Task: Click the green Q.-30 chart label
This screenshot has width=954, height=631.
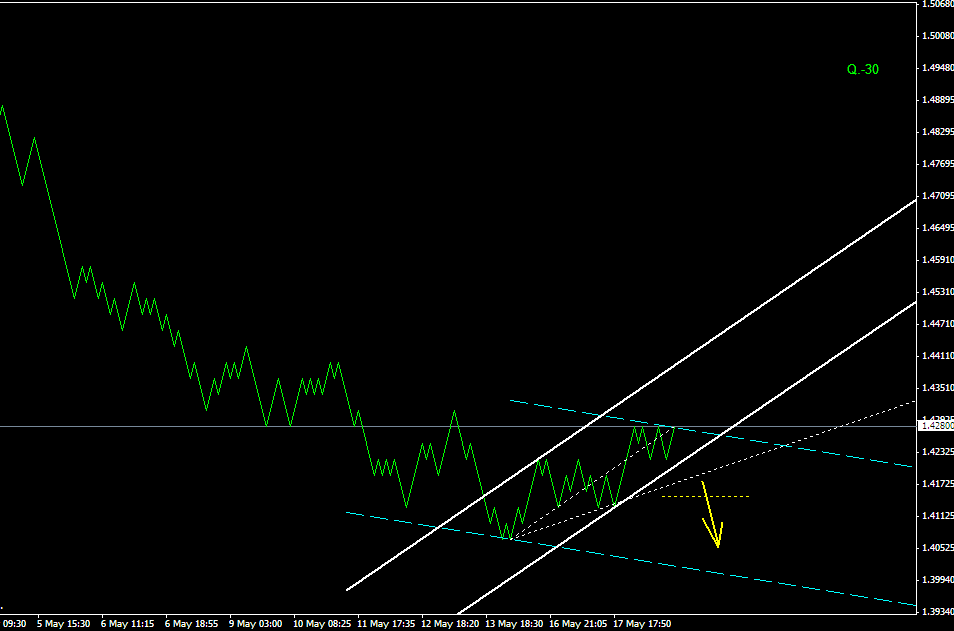Action: coord(863,69)
